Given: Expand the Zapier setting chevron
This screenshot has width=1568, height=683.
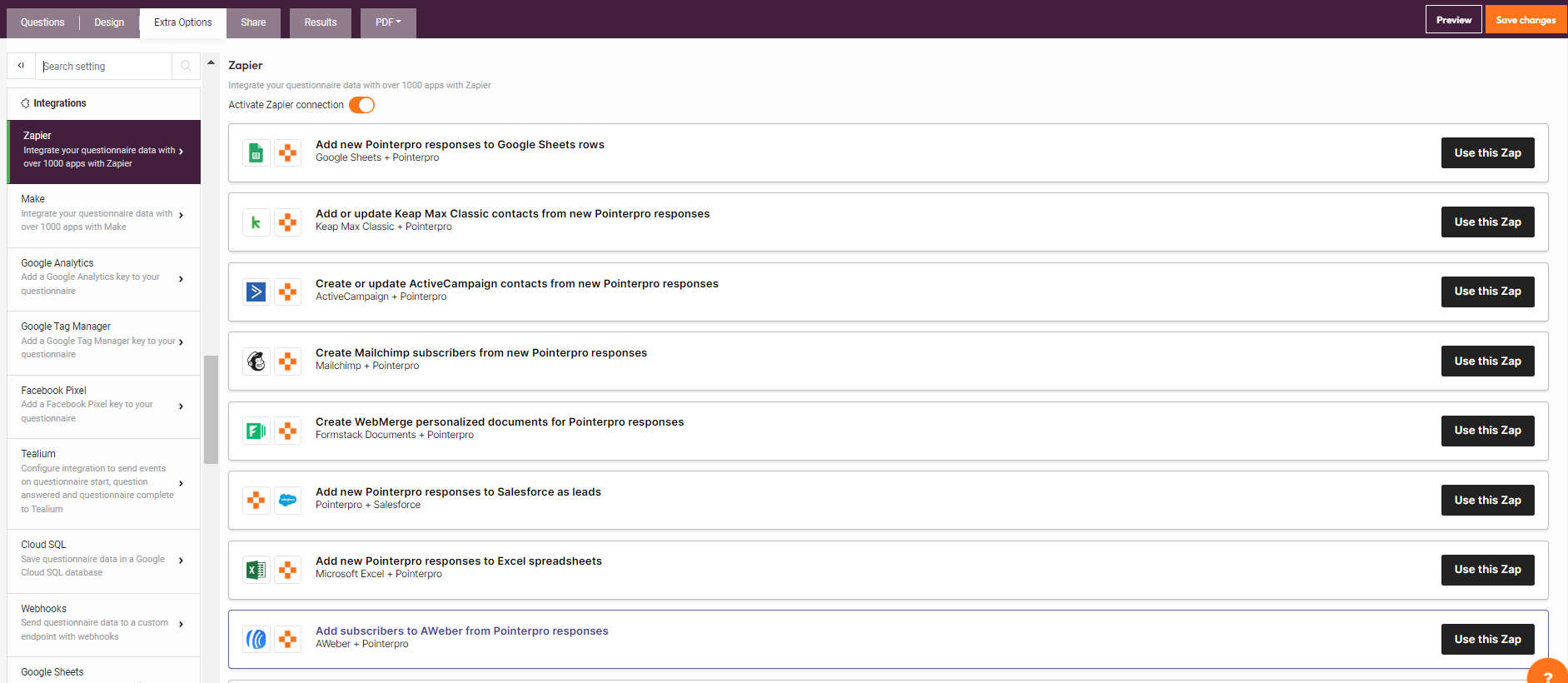Looking at the screenshot, I should tap(181, 152).
